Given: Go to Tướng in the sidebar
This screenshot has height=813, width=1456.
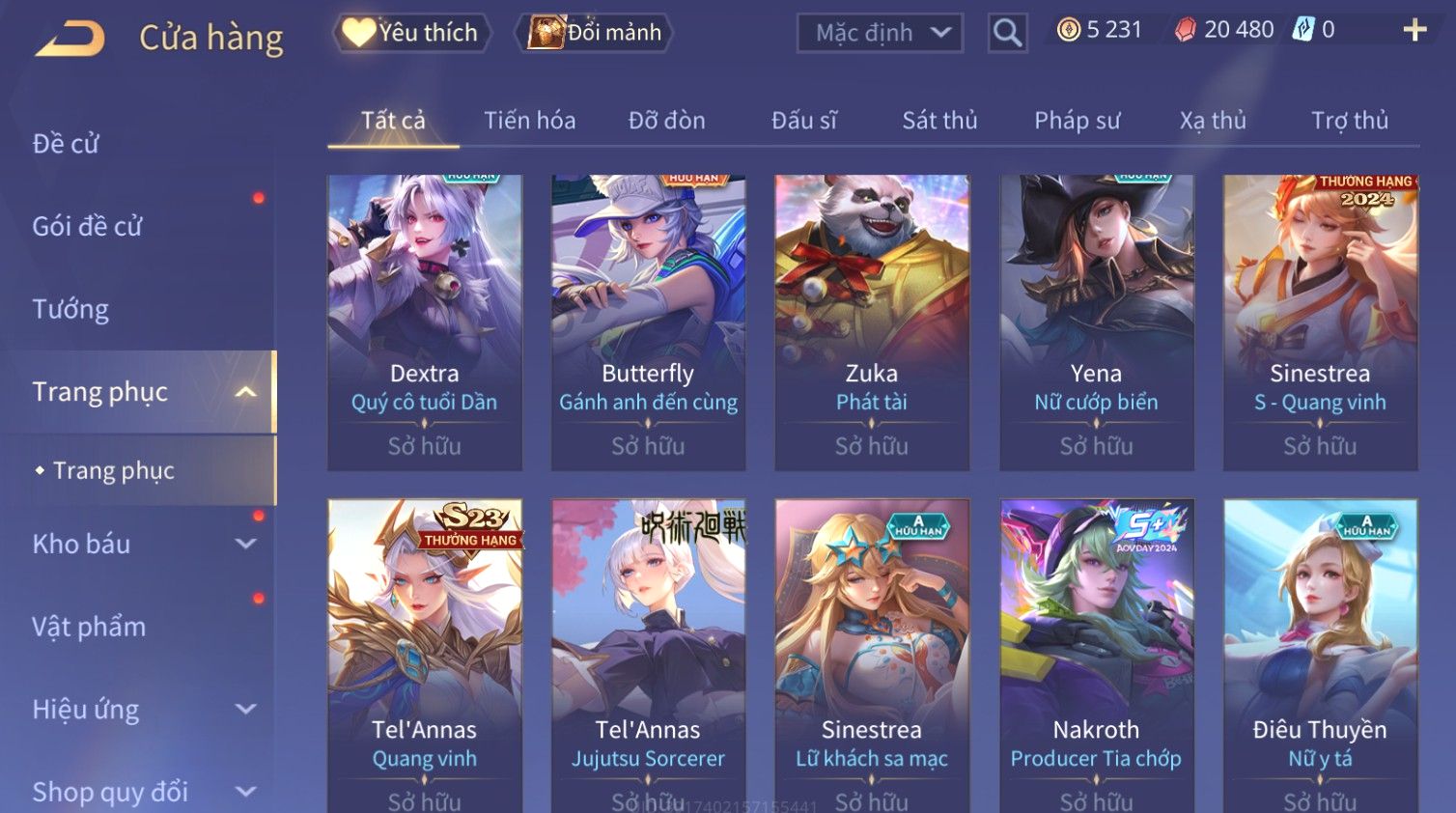Looking at the screenshot, I should [70, 309].
